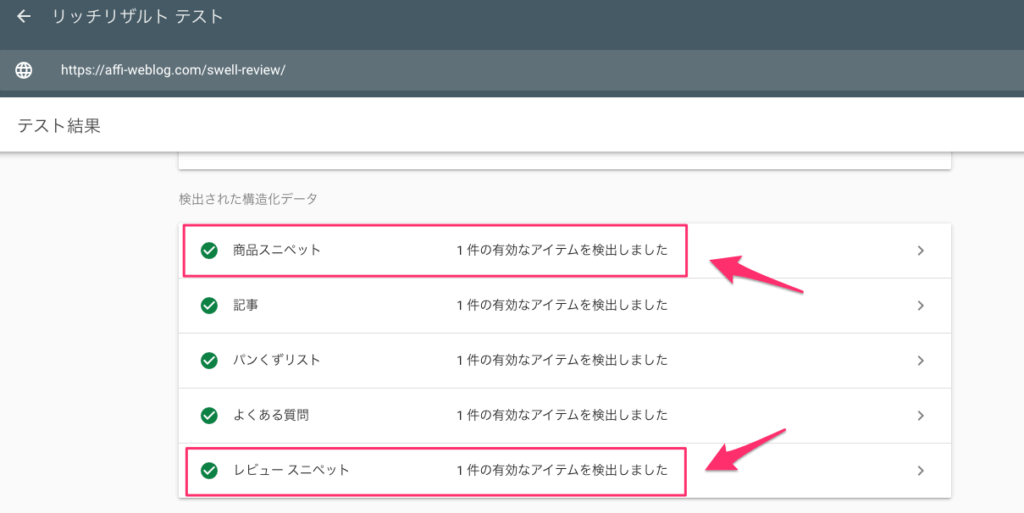Click the リッチリザルト テスト title

point(138,16)
